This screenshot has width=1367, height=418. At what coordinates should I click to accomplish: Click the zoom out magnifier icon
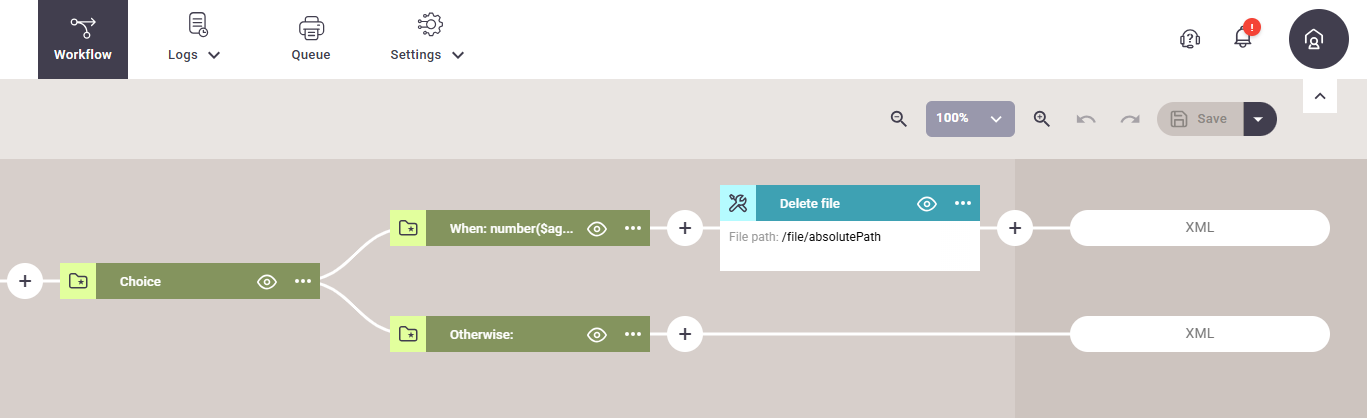coord(899,119)
